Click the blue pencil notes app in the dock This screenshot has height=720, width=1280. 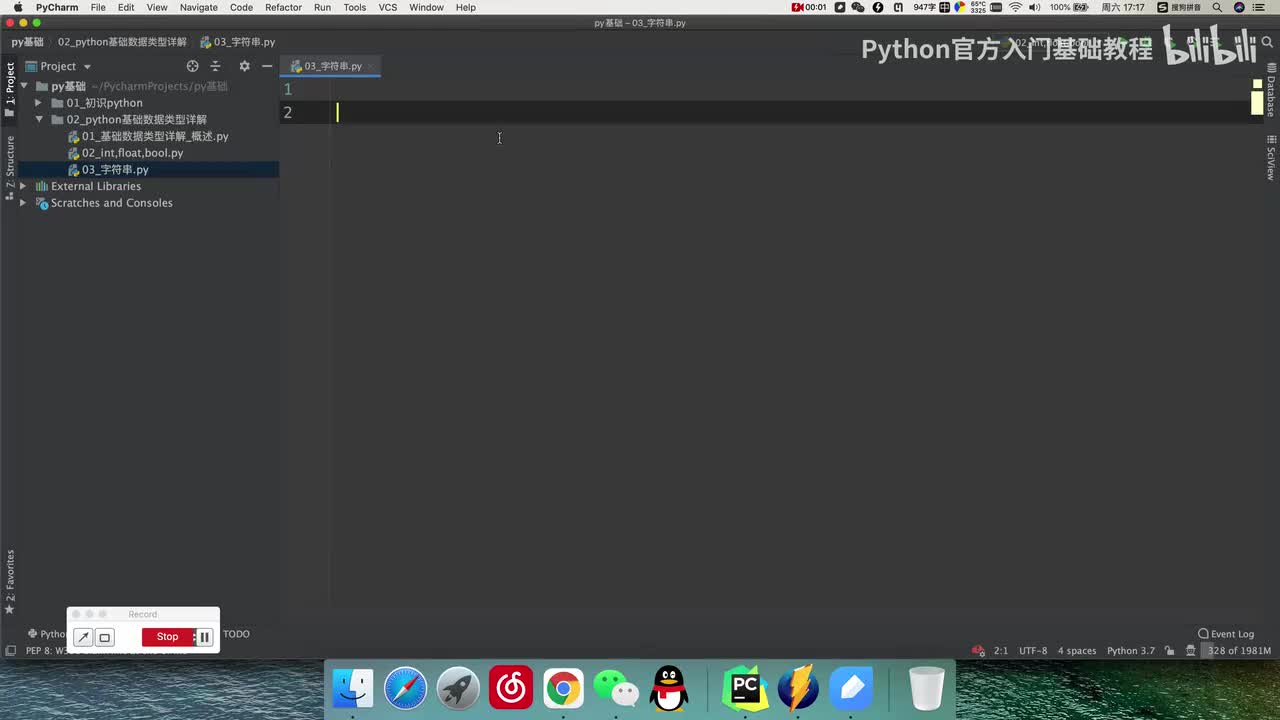point(851,689)
